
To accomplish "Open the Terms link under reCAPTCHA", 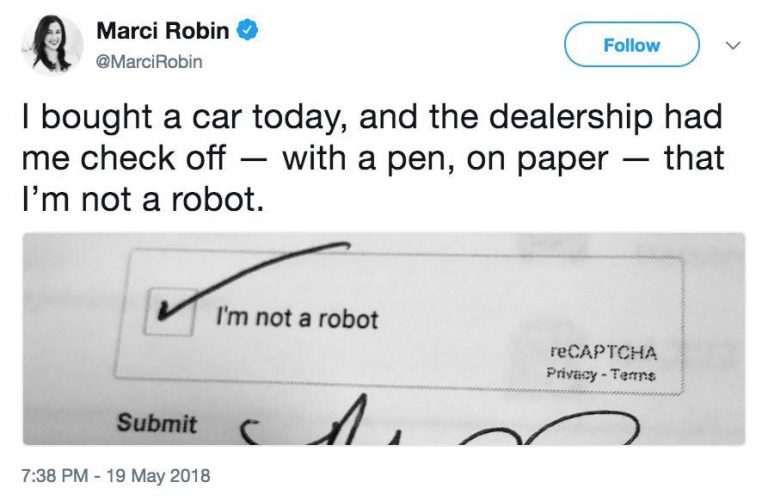I will pyautogui.click(x=635, y=375).
